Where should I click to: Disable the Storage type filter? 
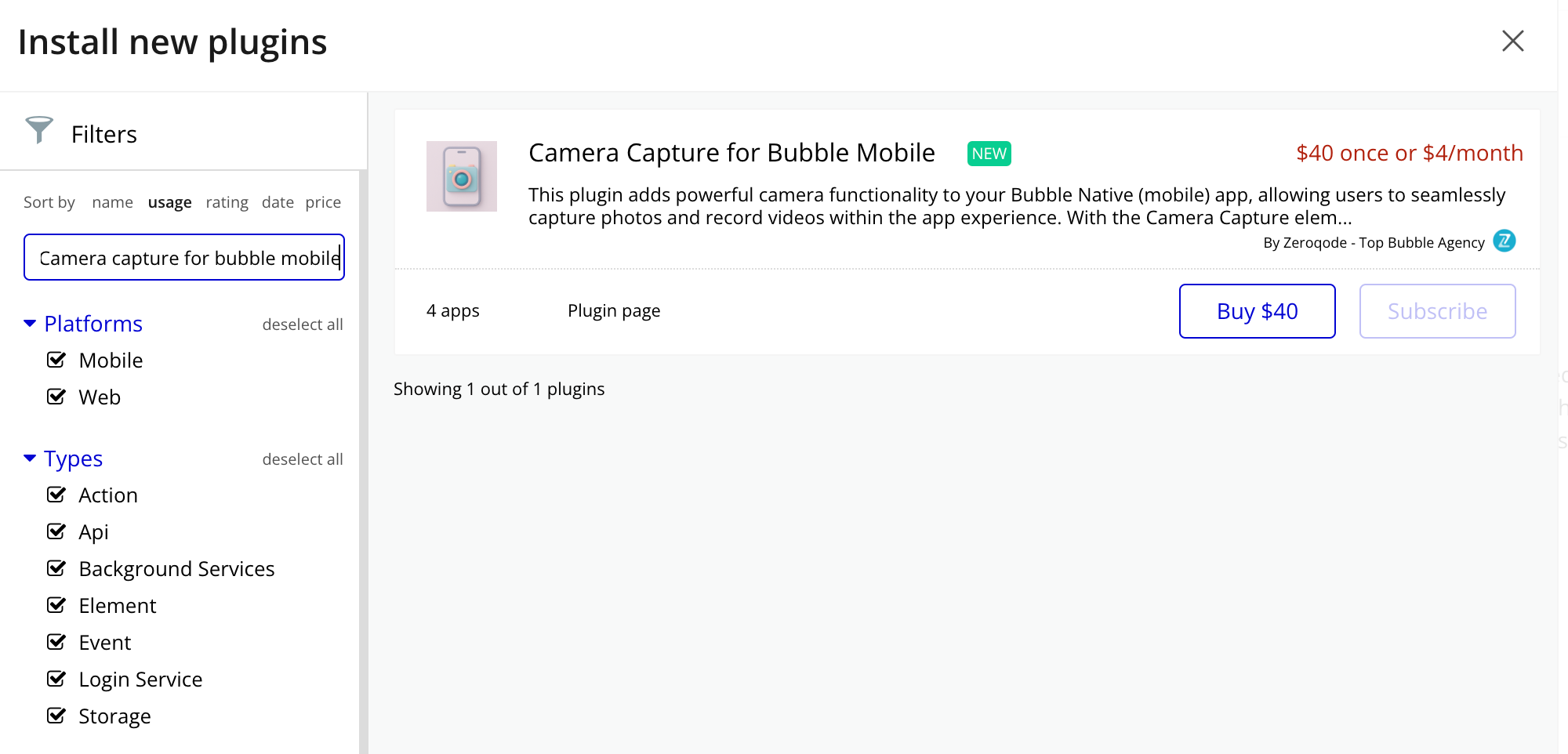[56, 716]
